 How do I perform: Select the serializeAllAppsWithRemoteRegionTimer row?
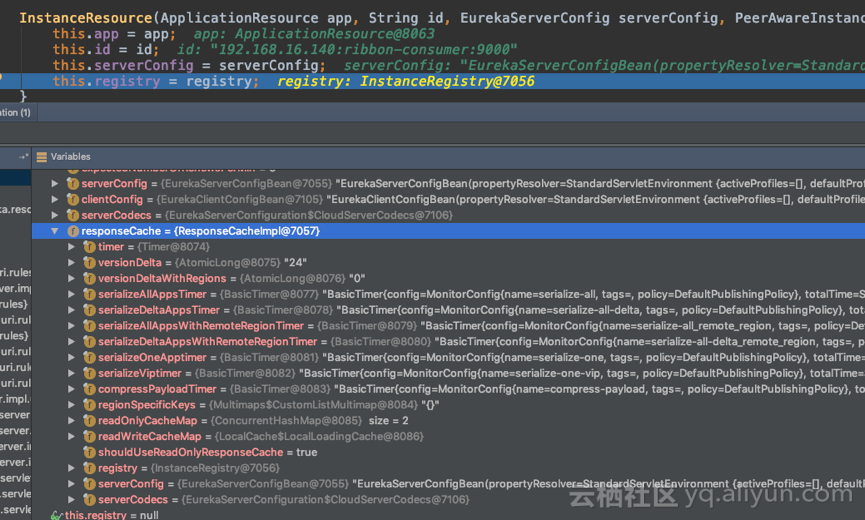[x=448, y=326]
